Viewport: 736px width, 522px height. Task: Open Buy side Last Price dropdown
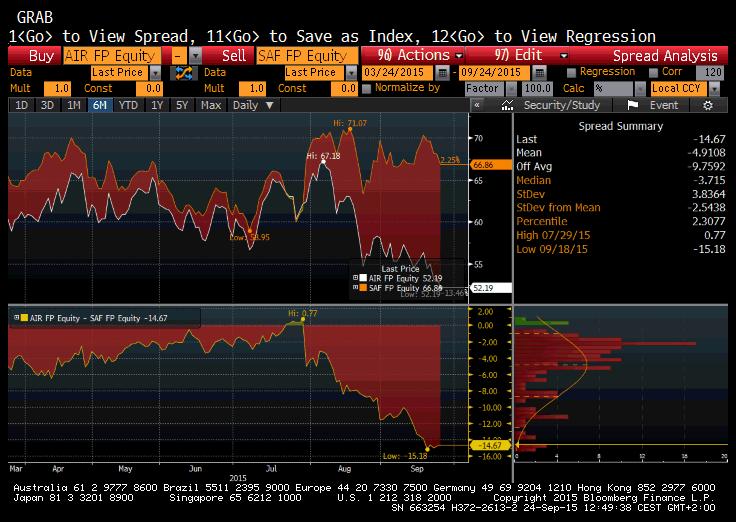coord(155,73)
